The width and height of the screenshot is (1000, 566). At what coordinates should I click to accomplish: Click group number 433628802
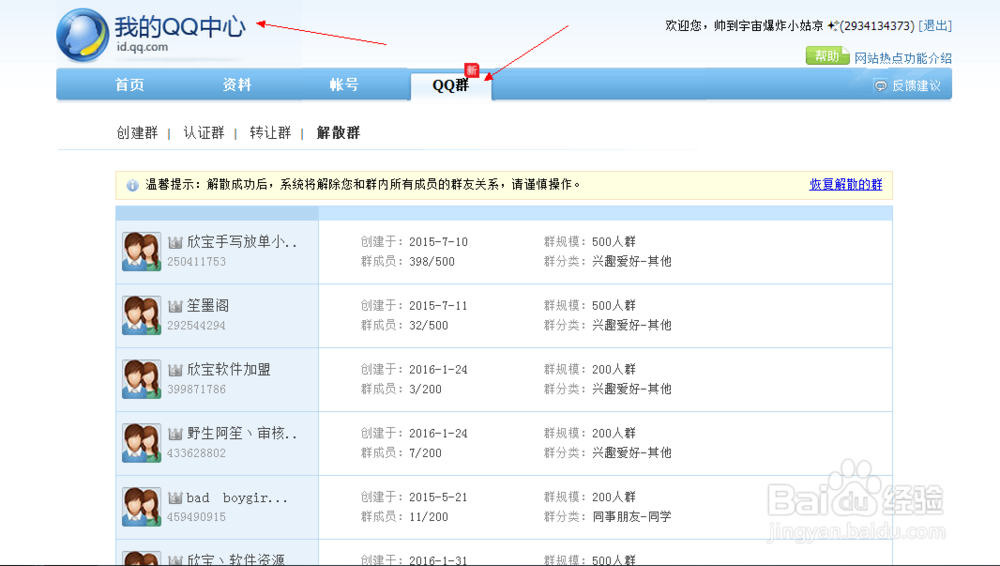(x=196, y=453)
